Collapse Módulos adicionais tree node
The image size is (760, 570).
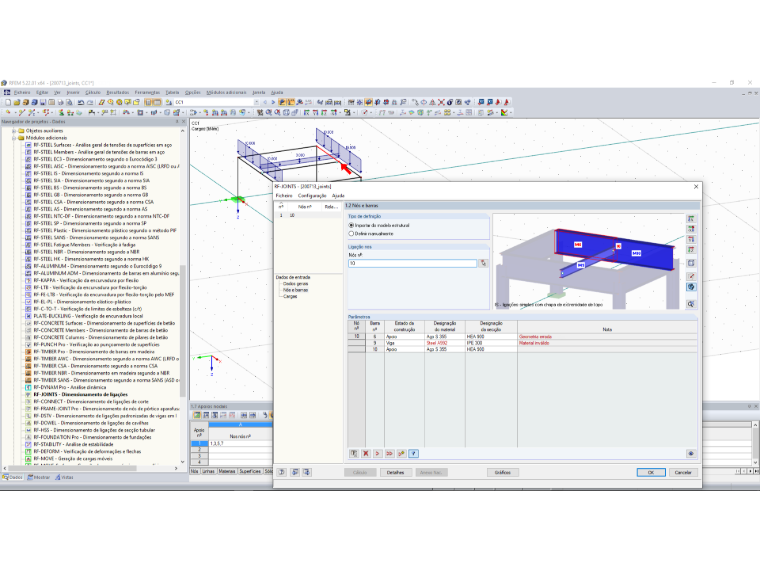(x=14, y=138)
